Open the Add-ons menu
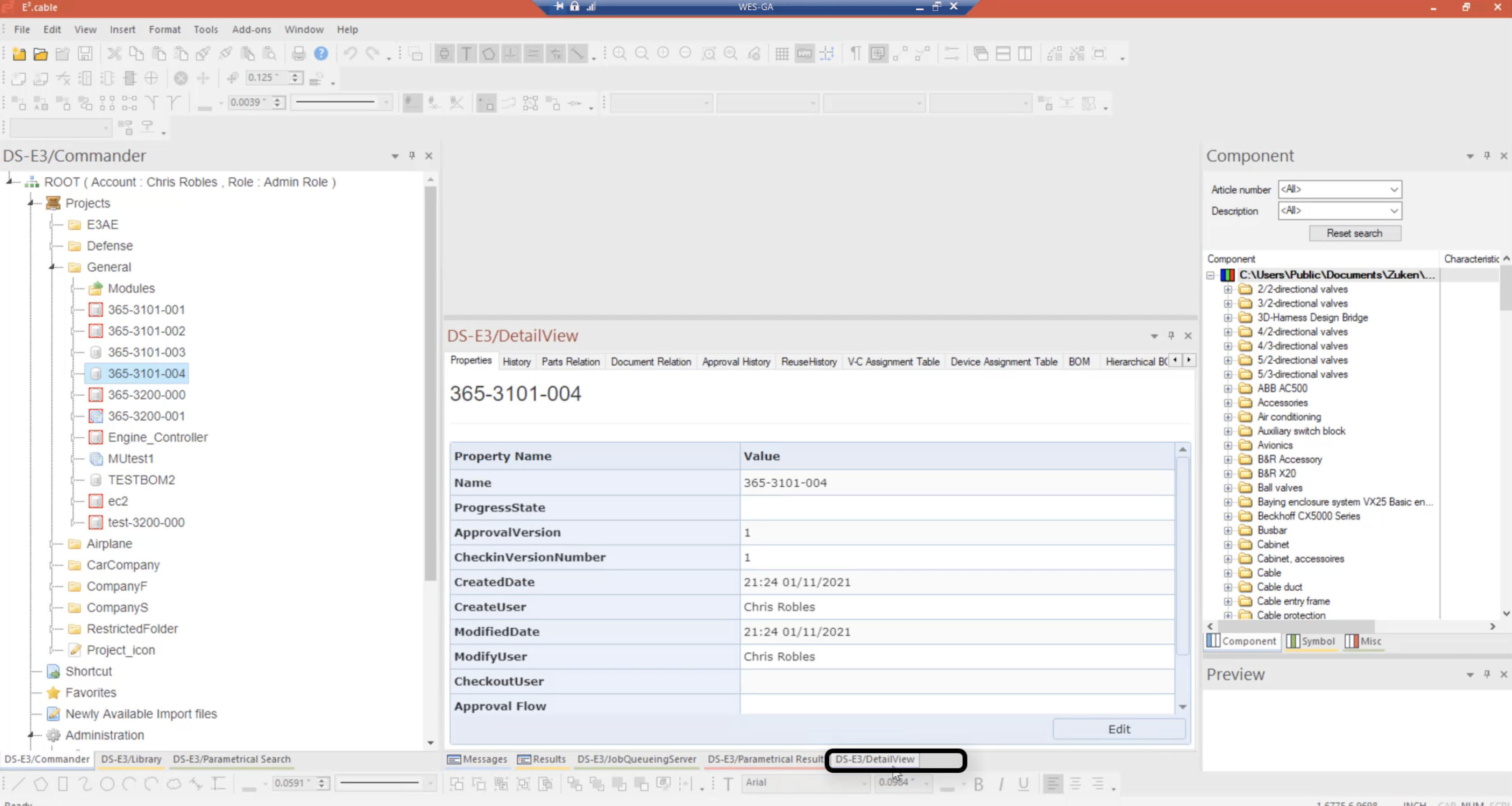The width and height of the screenshot is (1512, 806). click(x=251, y=29)
